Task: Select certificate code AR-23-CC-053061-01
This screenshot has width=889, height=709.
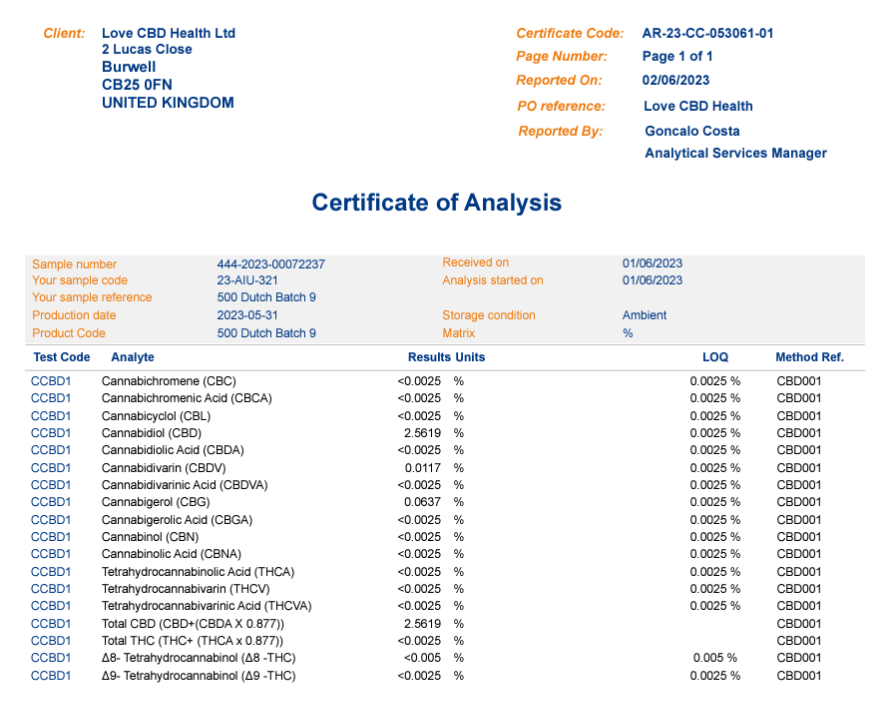Action: (707, 33)
